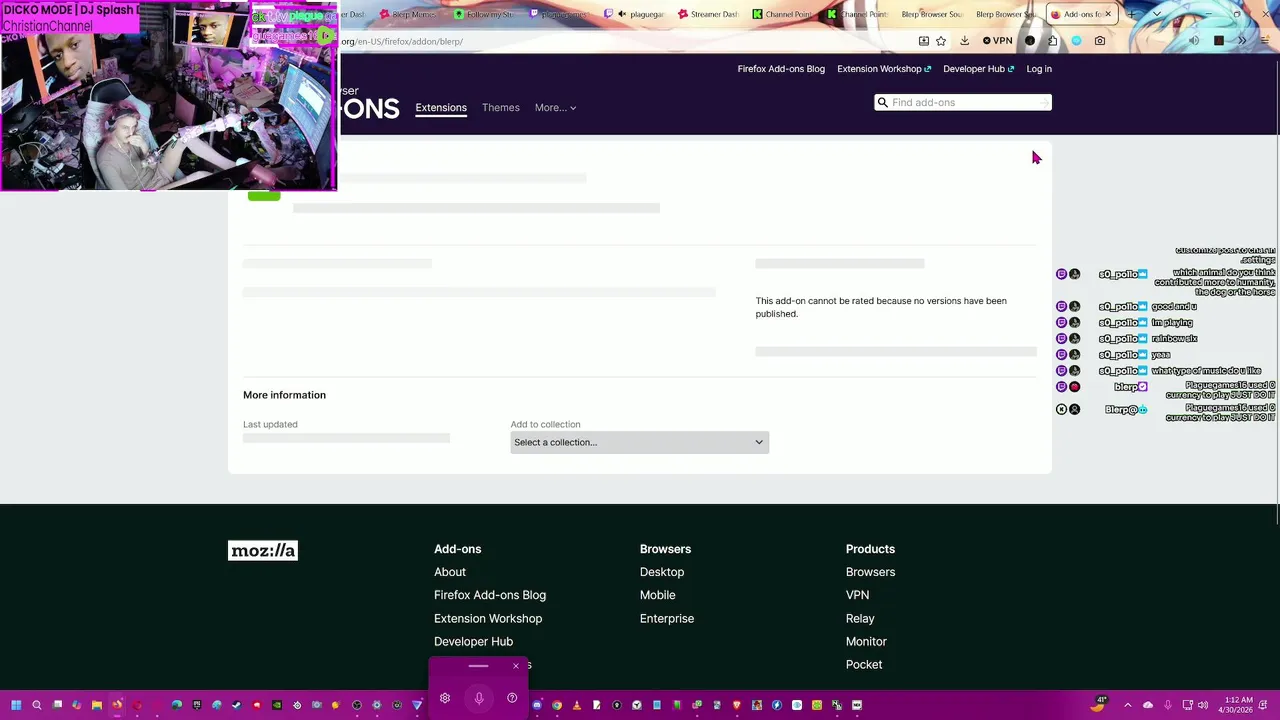The width and height of the screenshot is (1280, 720).
Task: Open the Pocket footer link
Action: (x=864, y=664)
